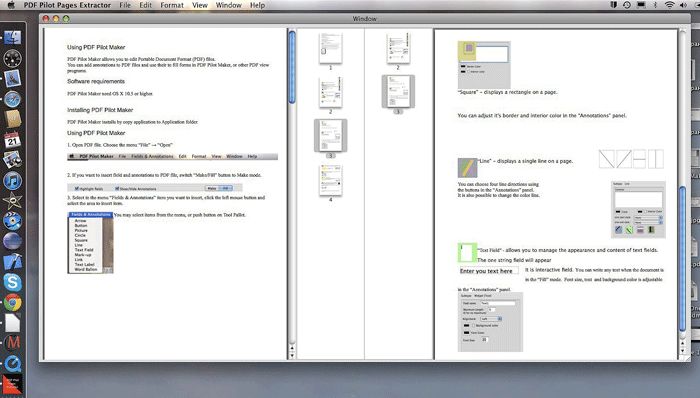Click left pane scrollbar down arrow
The image size is (700, 398).
292,356
